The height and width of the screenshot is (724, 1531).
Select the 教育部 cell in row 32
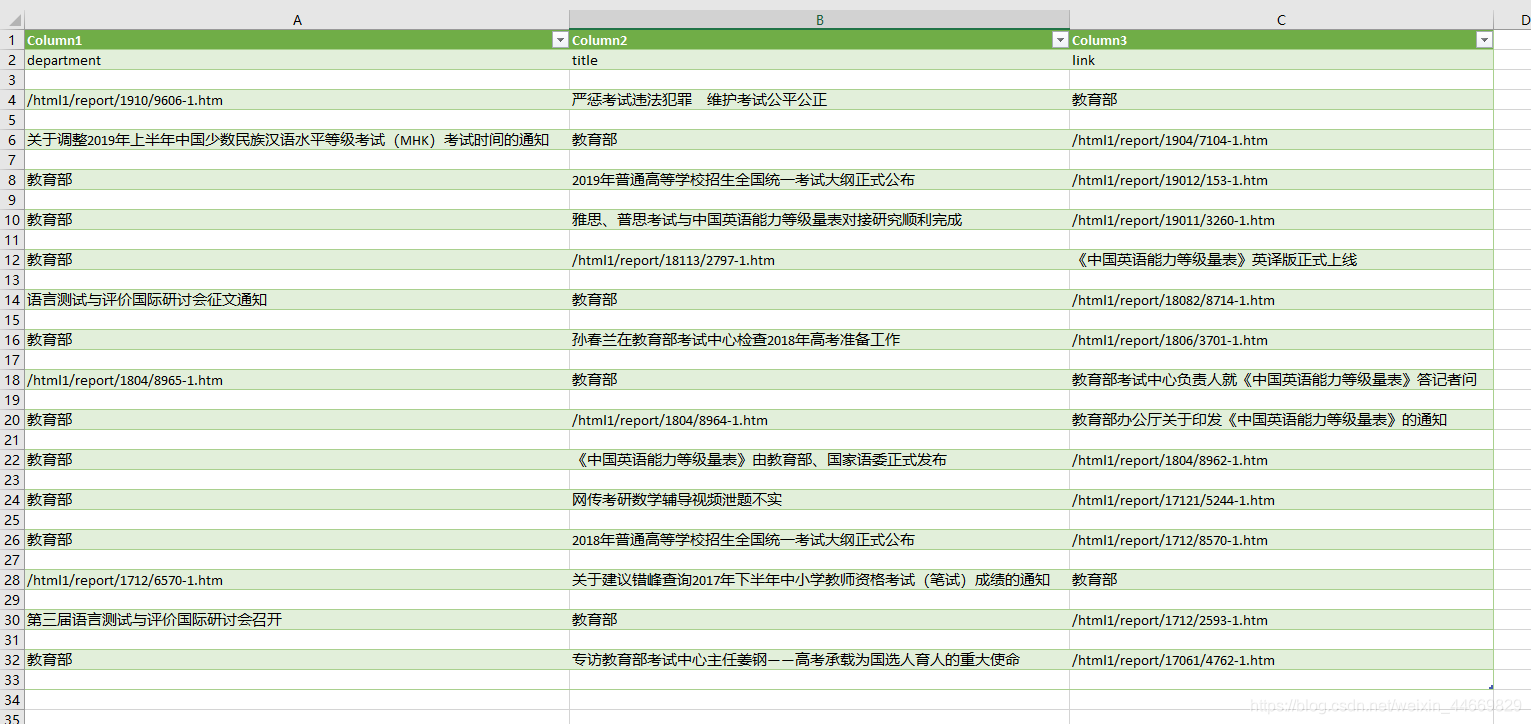pos(297,660)
